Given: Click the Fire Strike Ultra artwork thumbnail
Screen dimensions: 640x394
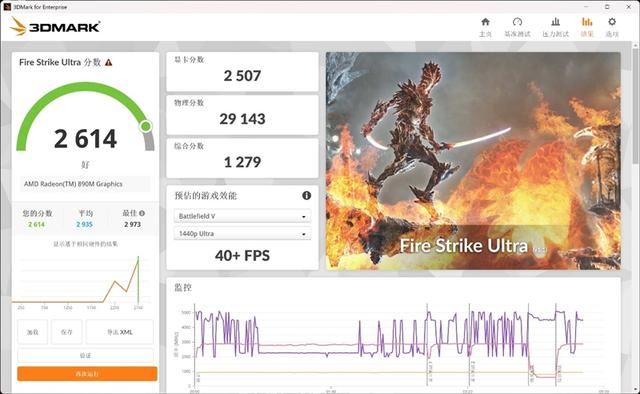Looking at the screenshot, I should 473,161.
